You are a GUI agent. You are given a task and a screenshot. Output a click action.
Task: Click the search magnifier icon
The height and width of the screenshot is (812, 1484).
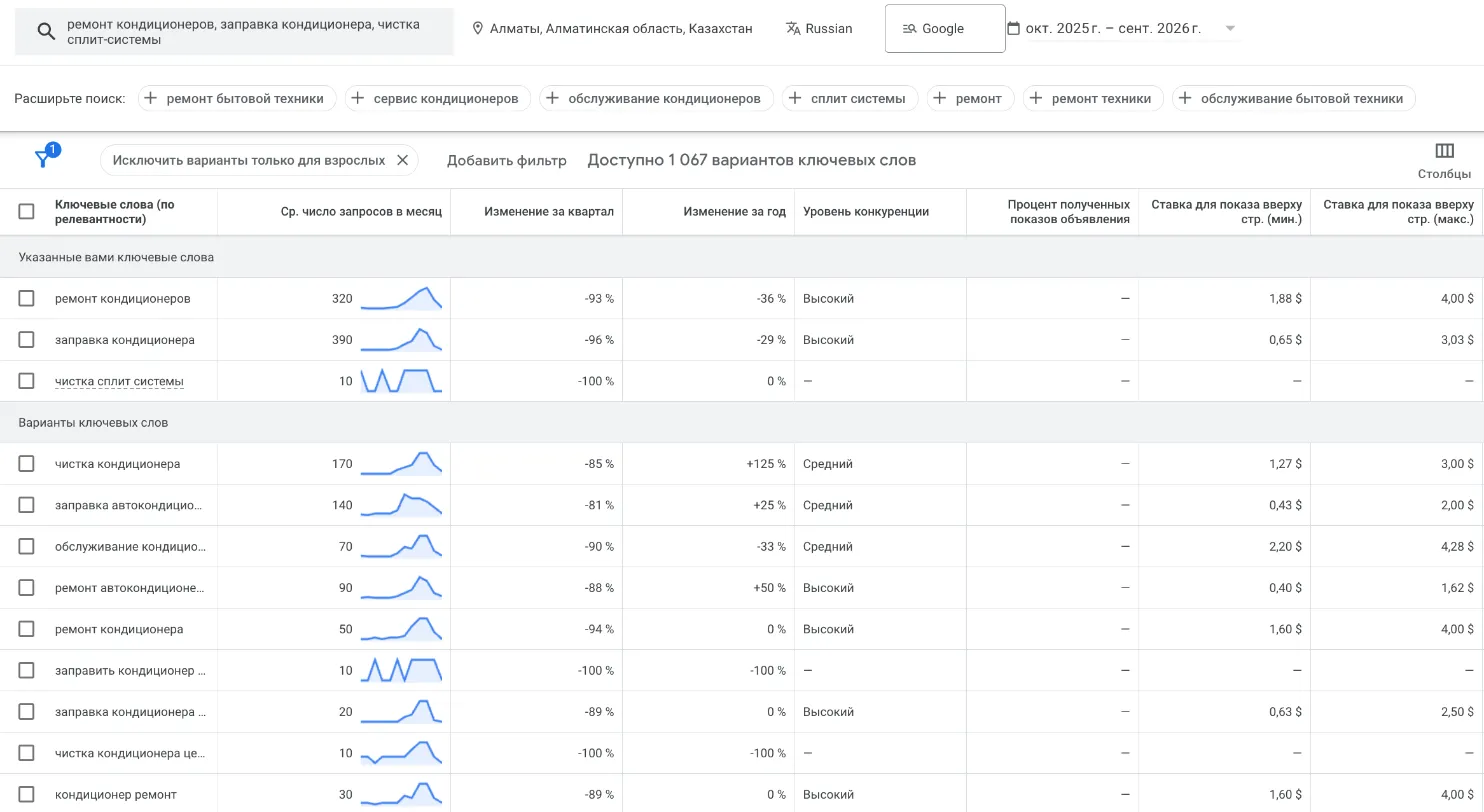point(45,32)
